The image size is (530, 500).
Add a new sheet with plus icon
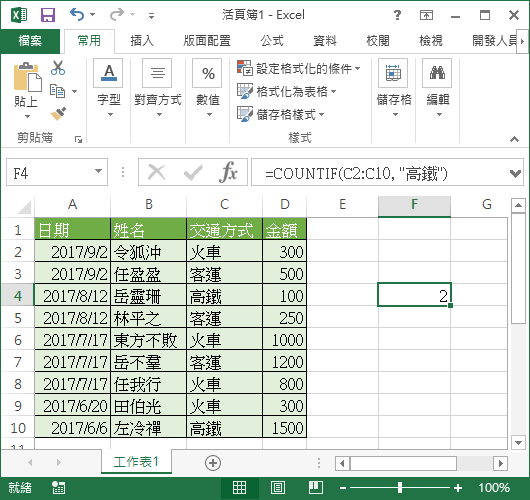[x=213, y=462]
